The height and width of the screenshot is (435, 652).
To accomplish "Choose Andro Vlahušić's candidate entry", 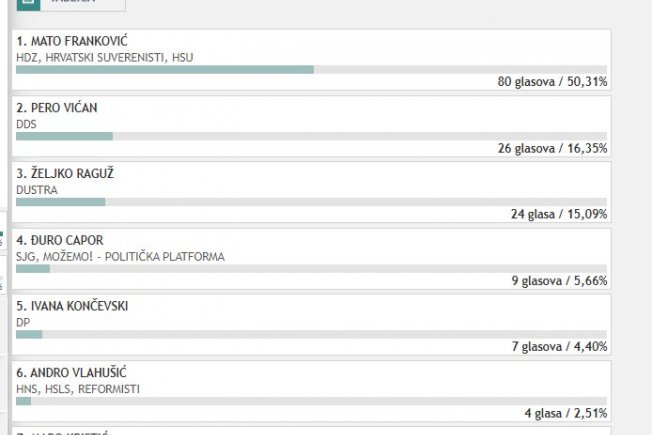I will click(x=311, y=391).
